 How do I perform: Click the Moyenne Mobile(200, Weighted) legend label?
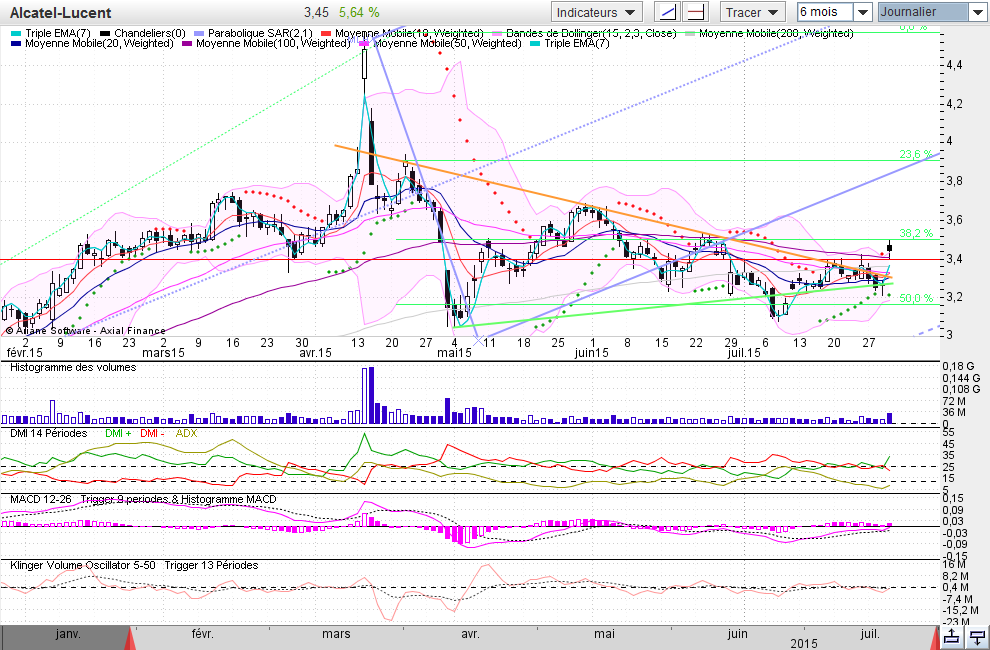(x=776, y=33)
